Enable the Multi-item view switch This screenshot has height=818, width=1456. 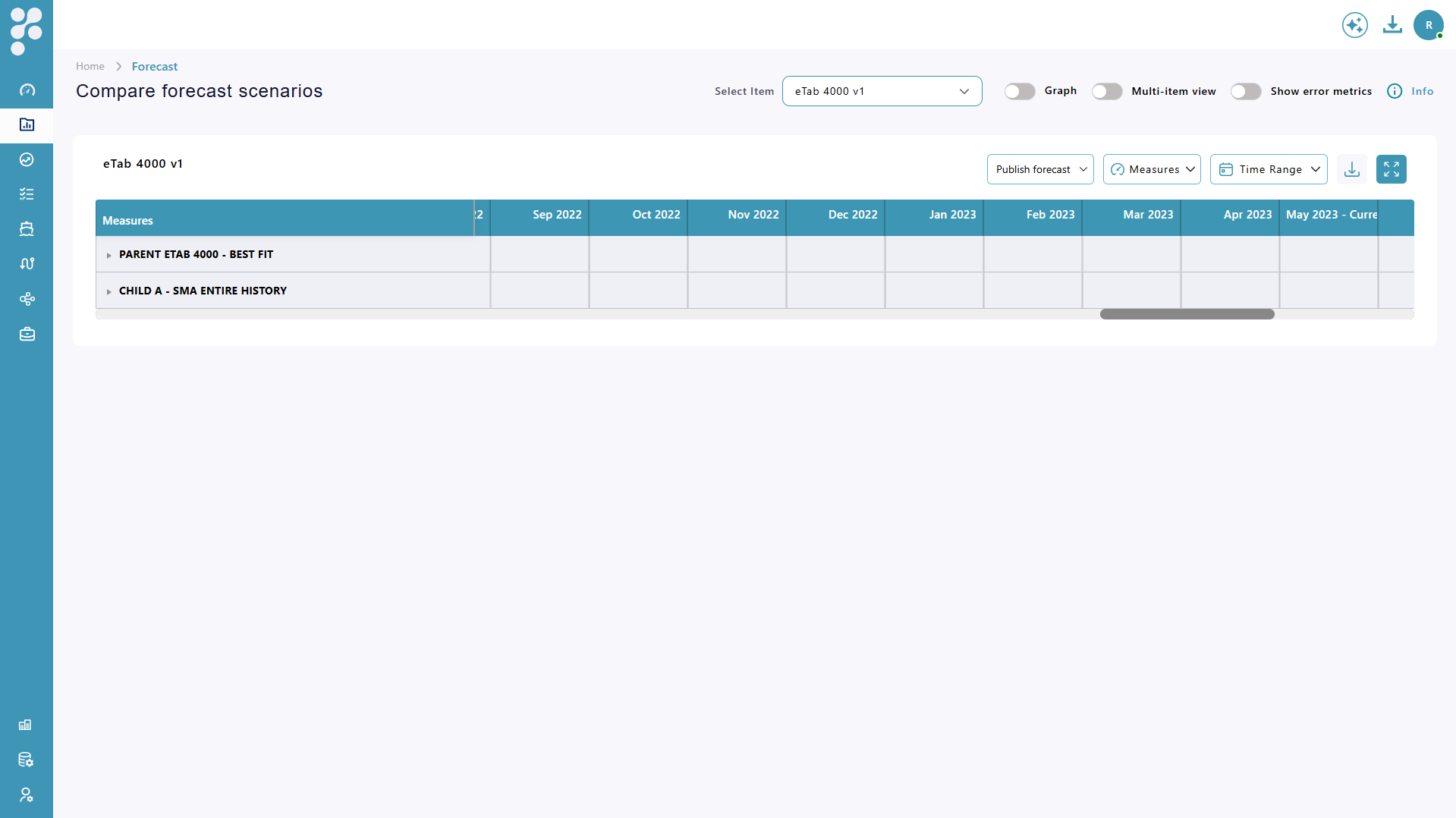pos(1107,91)
